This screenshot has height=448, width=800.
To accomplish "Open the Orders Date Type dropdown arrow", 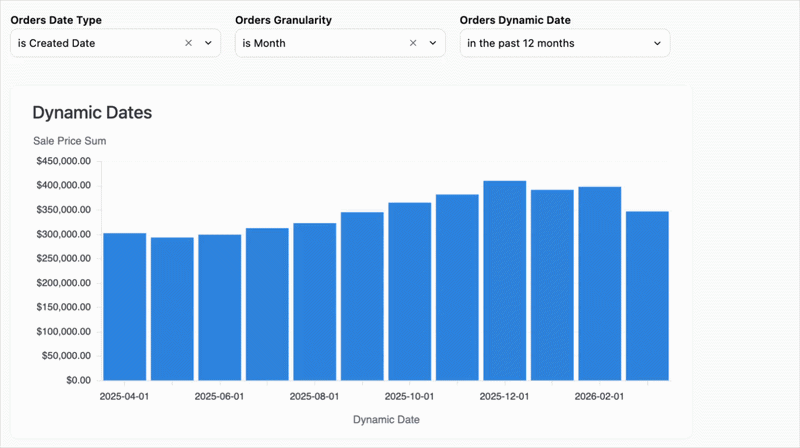I will [208, 43].
